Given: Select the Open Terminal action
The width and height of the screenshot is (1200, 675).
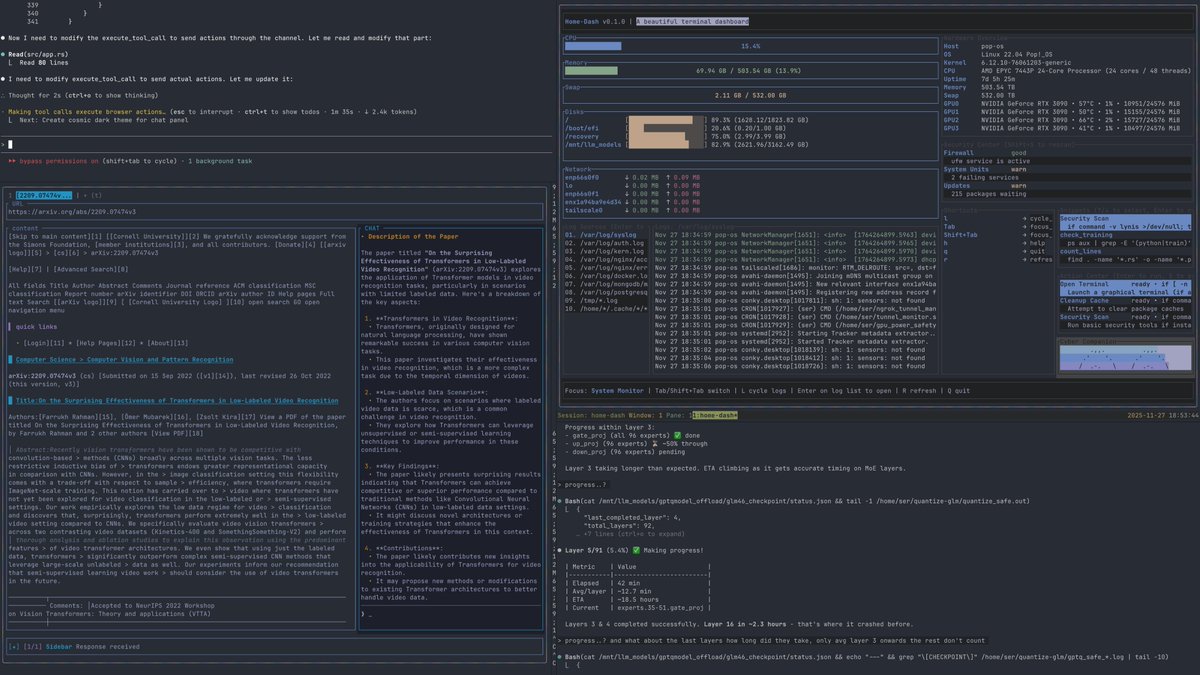Looking at the screenshot, I should pos(1126,288).
